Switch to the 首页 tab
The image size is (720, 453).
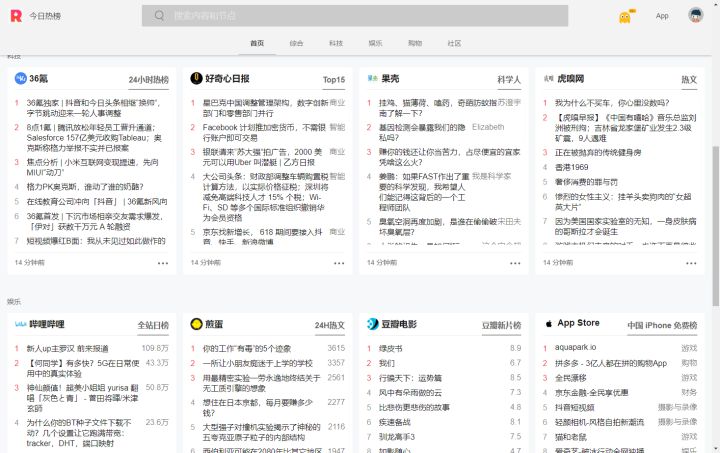tap(257, 43)
